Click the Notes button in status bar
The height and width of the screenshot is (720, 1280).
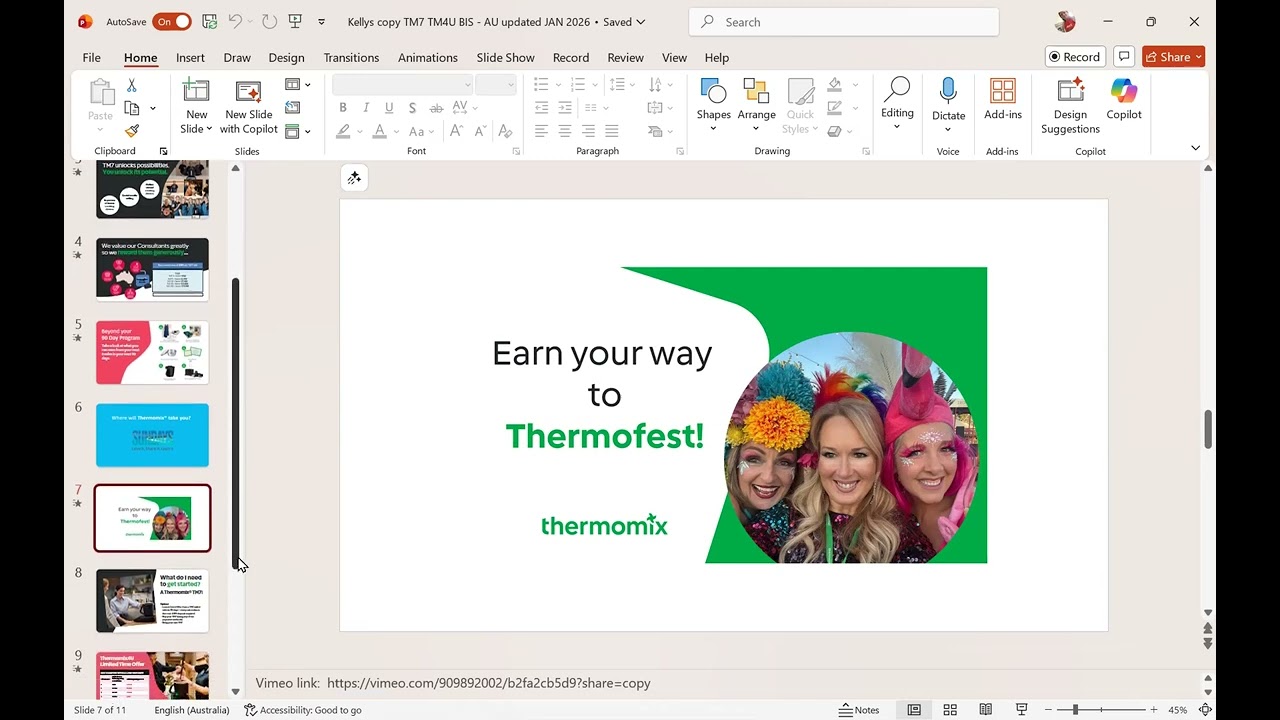859,710
